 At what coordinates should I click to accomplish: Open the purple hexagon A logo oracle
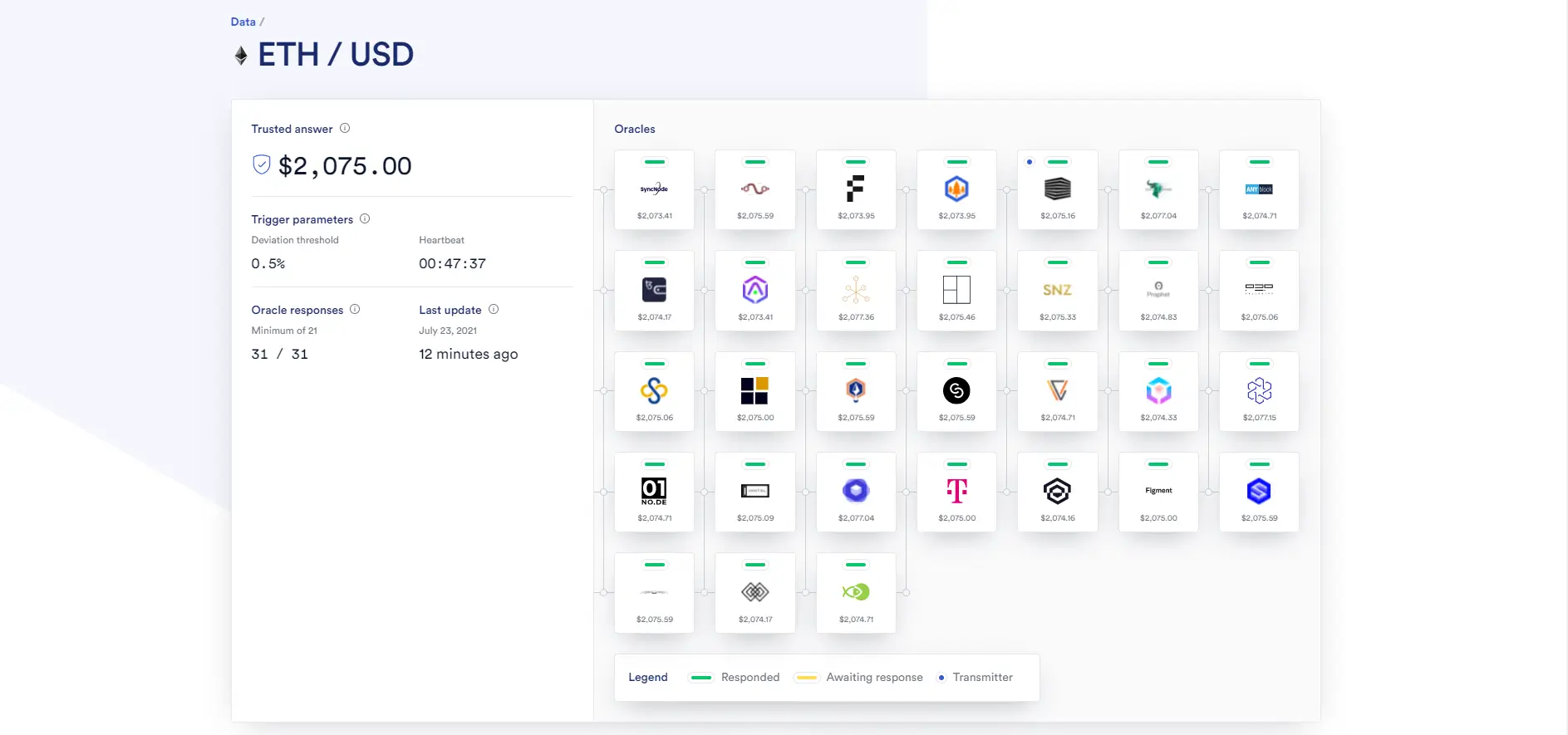coord(755,291)
